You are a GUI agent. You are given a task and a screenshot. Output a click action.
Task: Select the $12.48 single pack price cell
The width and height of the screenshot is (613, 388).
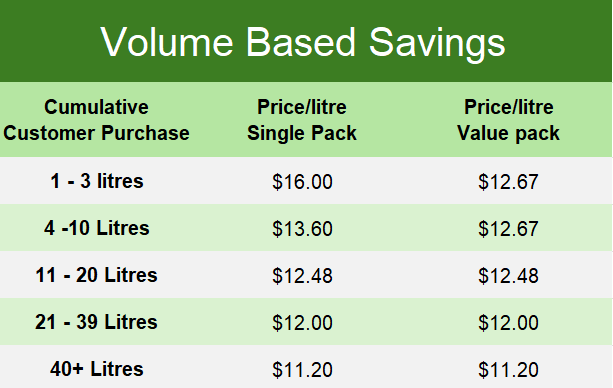[302, 276]
